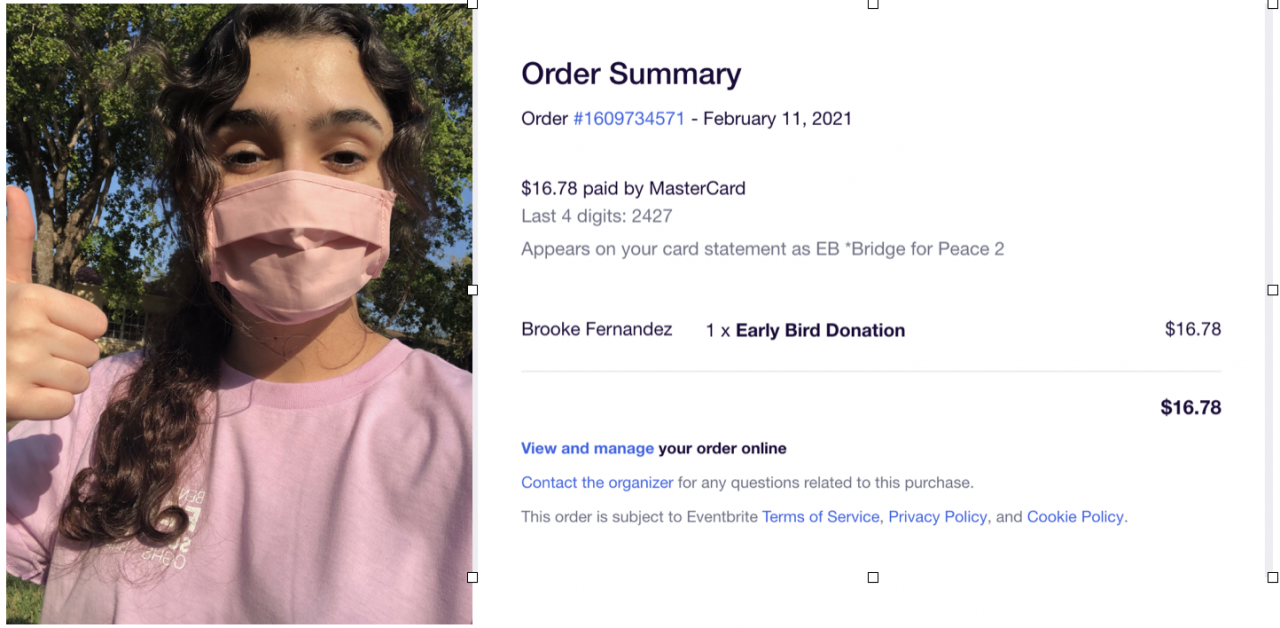Open Eventbrite Terms of Service link

tap(820, 518)
